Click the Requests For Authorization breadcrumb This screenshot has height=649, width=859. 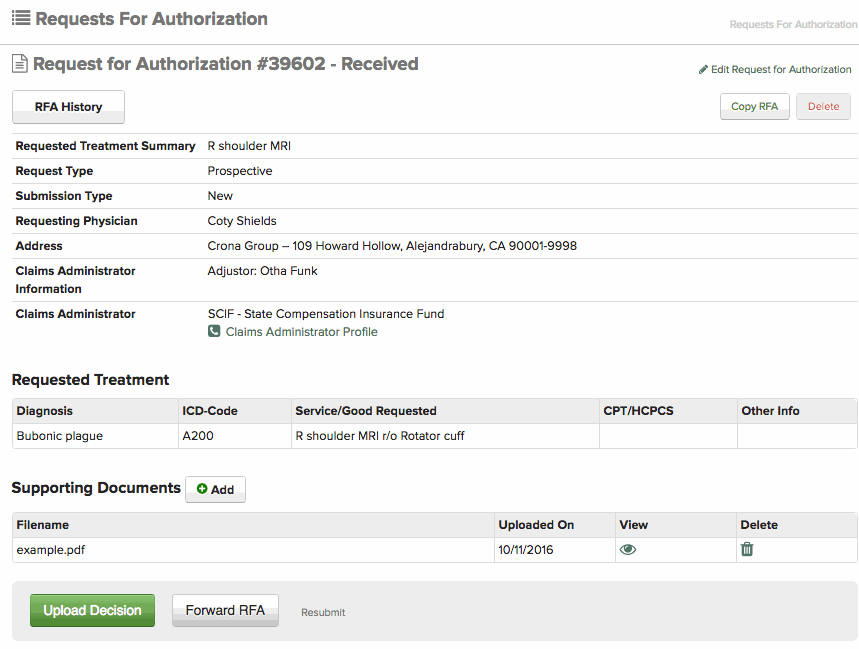point(793,24)
